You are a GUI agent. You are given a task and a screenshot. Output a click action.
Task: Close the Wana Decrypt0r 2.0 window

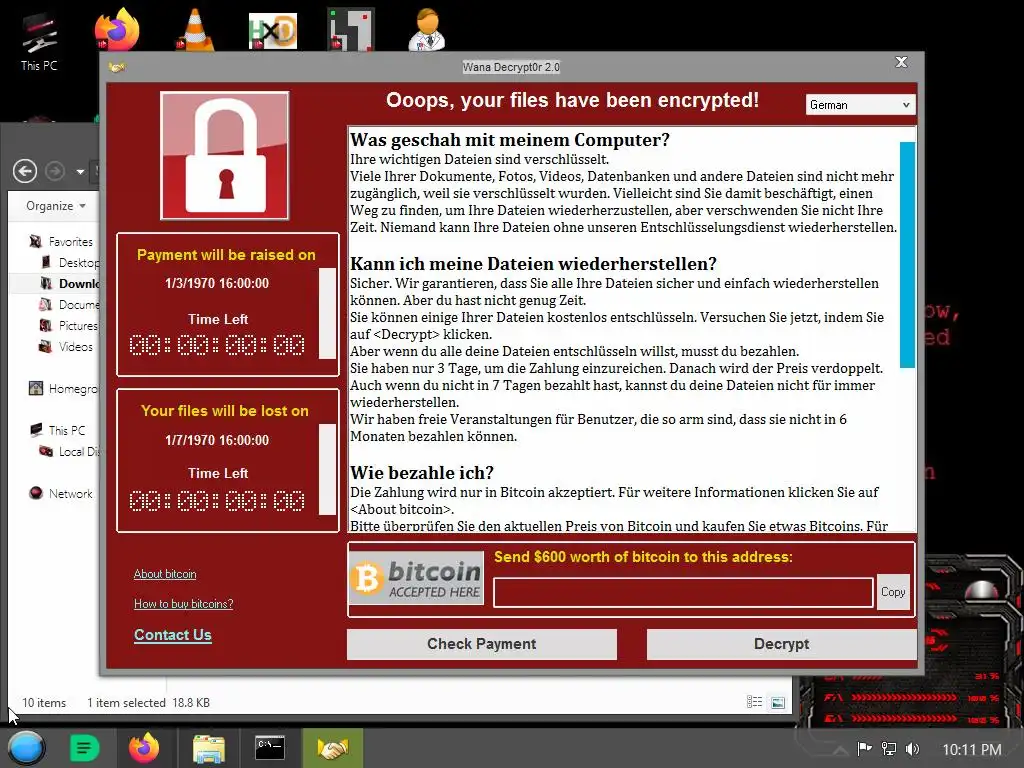click(901, 62)
